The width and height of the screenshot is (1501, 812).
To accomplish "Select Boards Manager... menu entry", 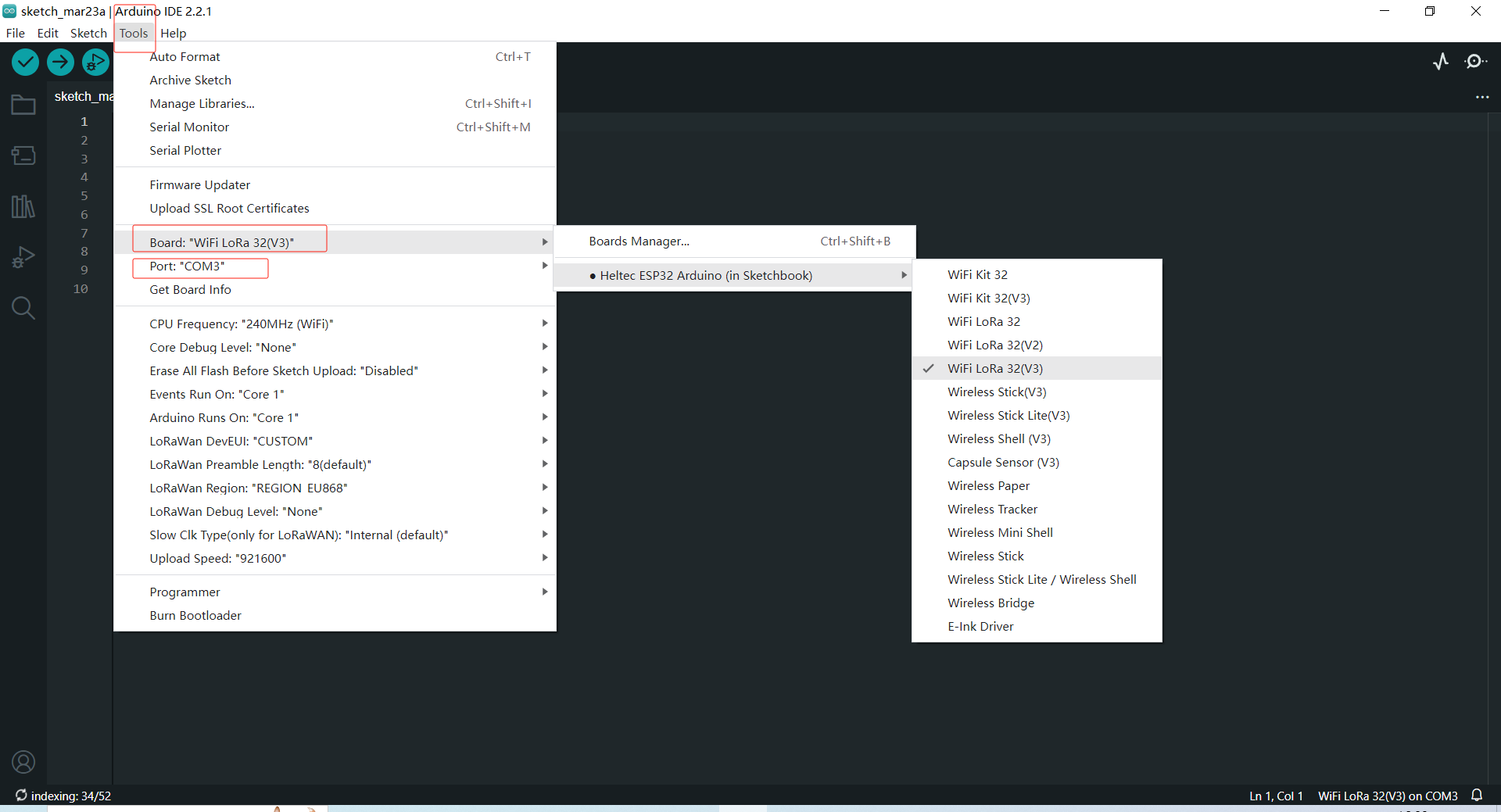I will click(x=639, y=241).
